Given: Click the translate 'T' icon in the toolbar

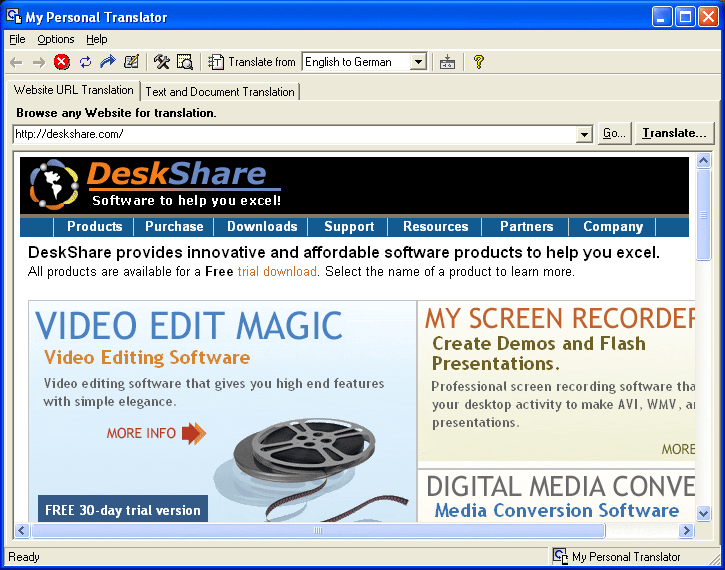Looking at the screenshot, I should (x=216, y=61).
